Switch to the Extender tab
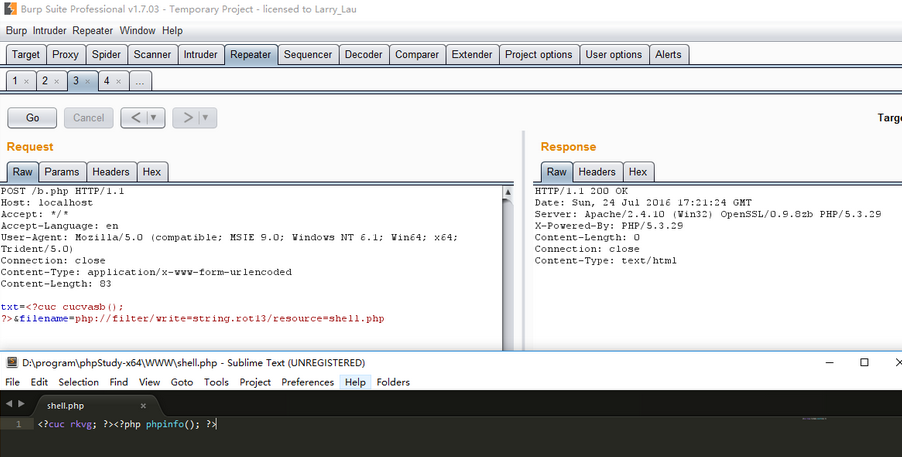The width and height of the screenshot is (902, 457). pos(472,55)
